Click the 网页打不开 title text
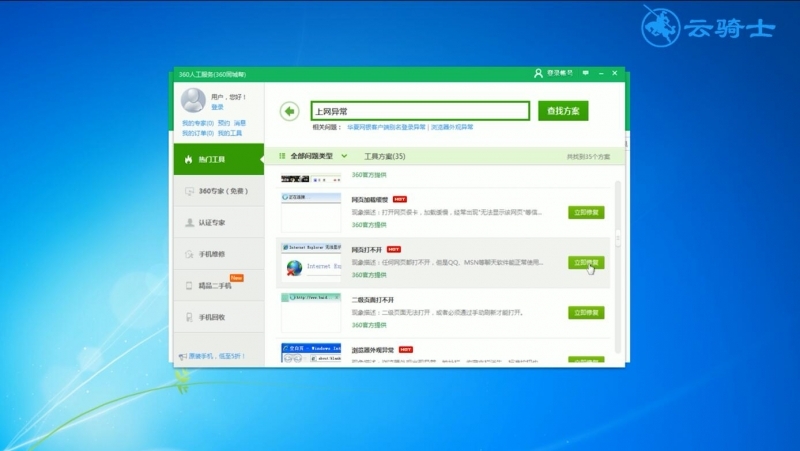Viewport: 800px width, 451px height. (367, 249)
